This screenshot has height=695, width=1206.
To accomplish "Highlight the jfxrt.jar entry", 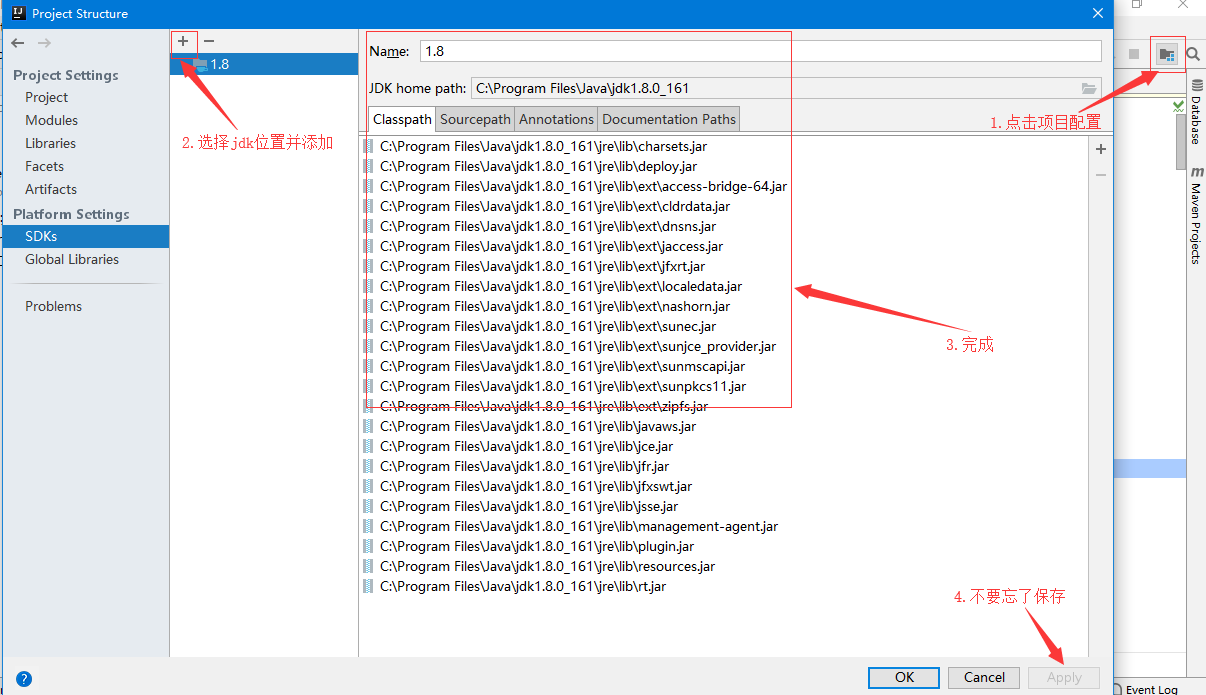I will [724, 266].
